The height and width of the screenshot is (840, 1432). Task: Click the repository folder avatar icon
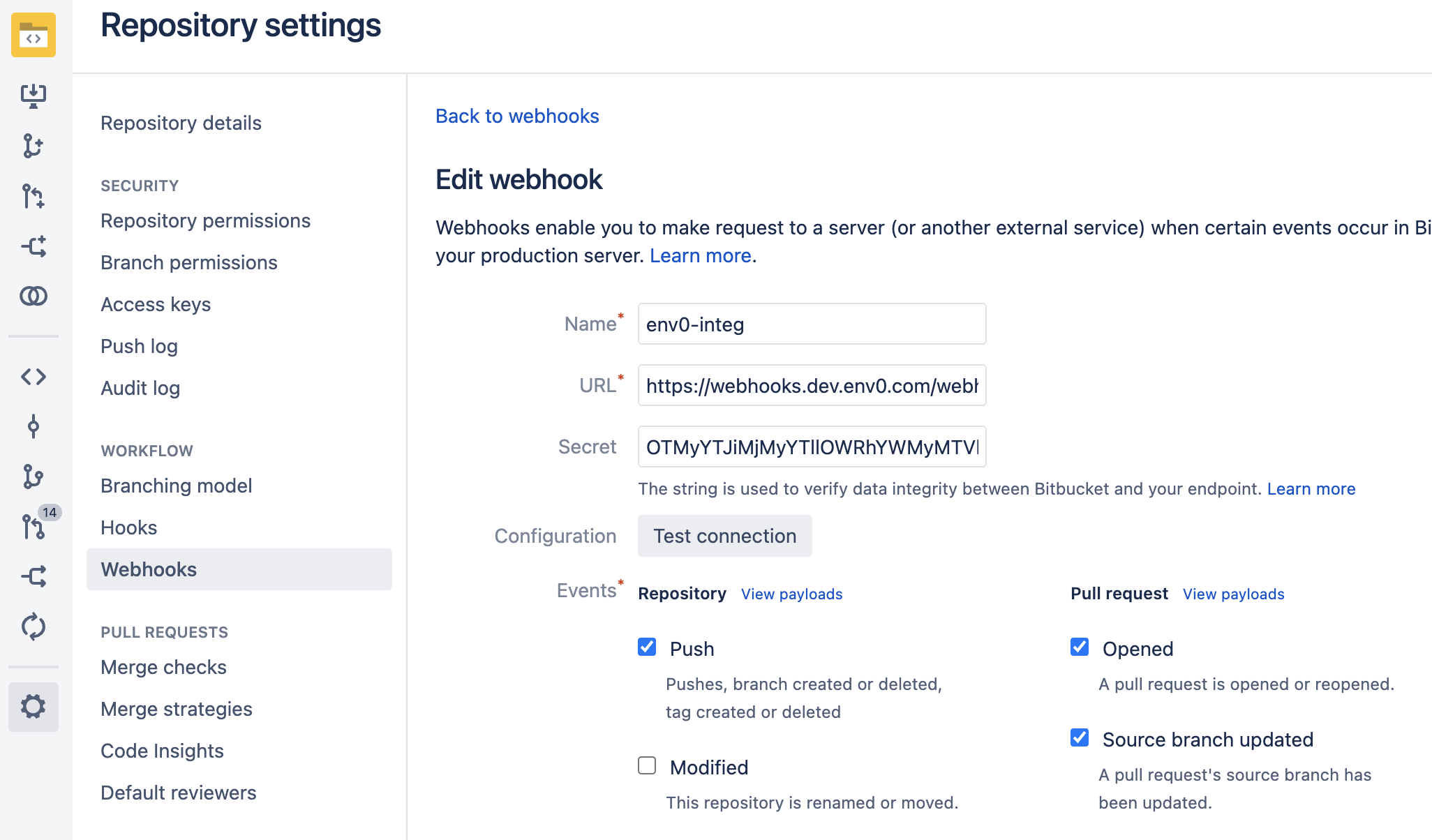(33, 35)
